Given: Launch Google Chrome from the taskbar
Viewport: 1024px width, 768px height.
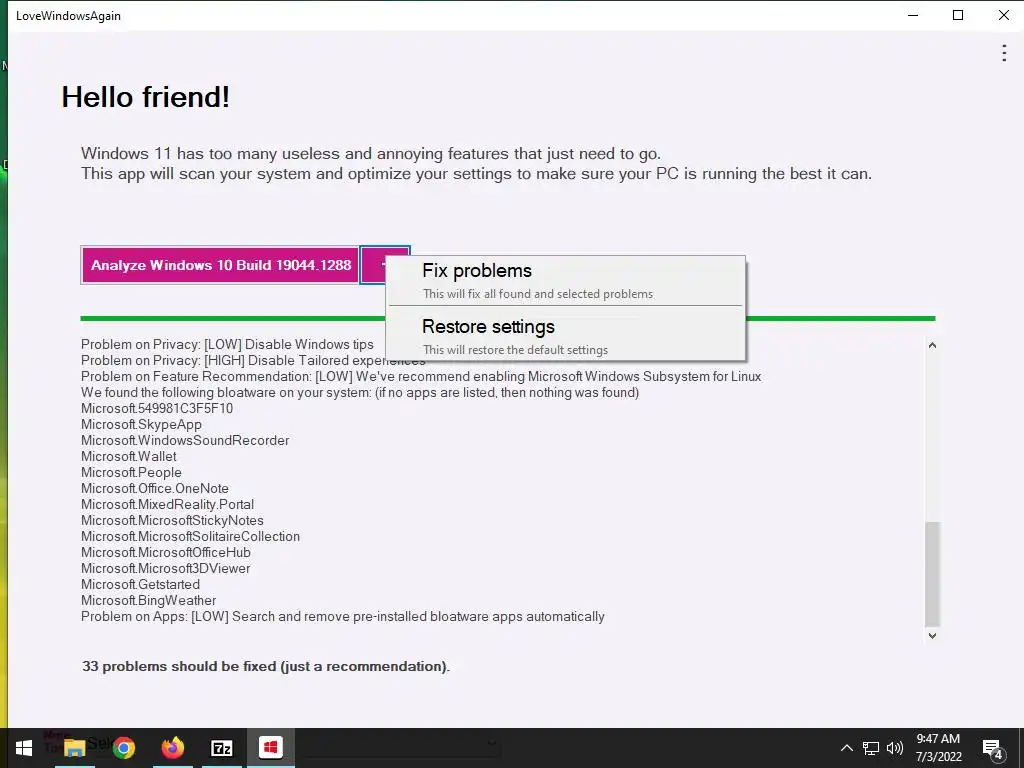Looking at the screenshot, I should tap(123, 748).
